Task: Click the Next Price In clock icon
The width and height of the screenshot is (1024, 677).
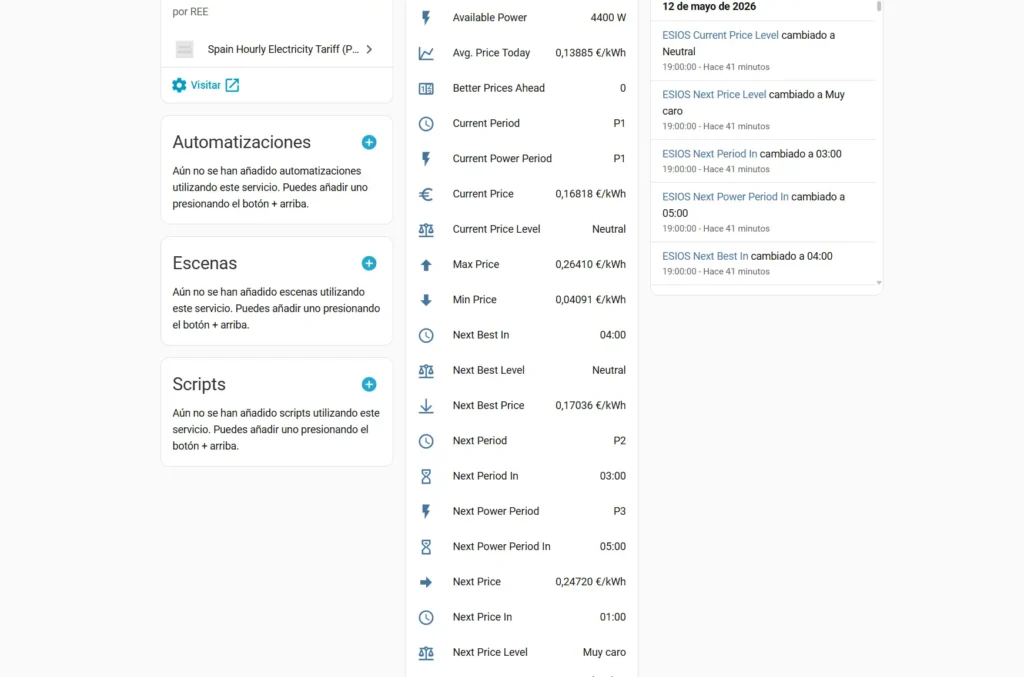Action: [x=426, y=617]
